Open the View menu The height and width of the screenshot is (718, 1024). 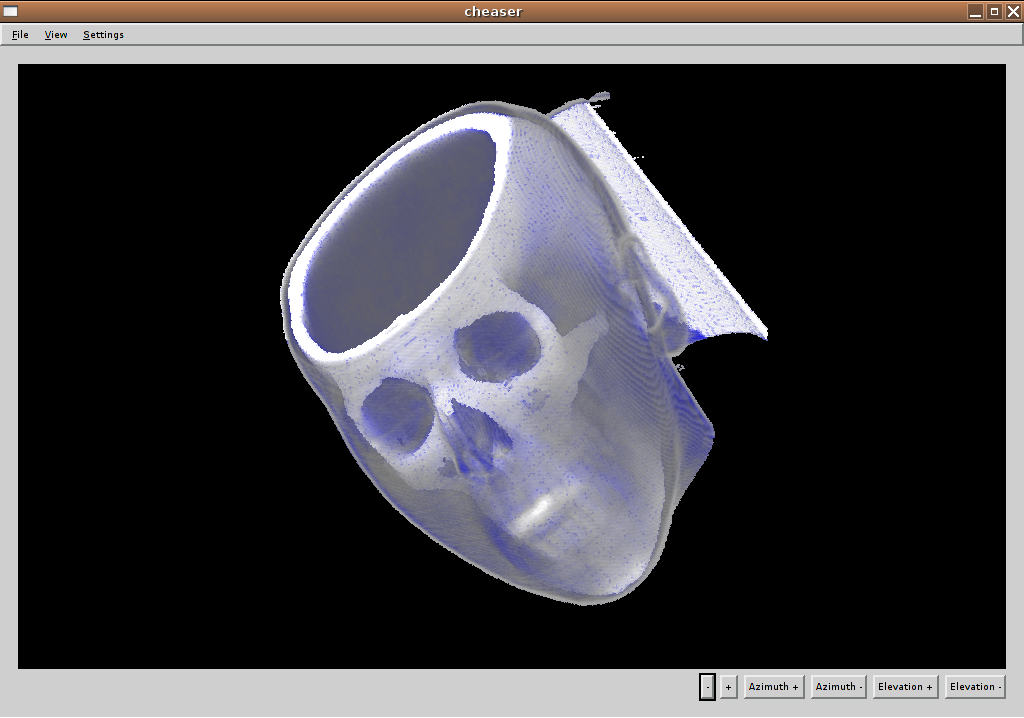(56, 35)
